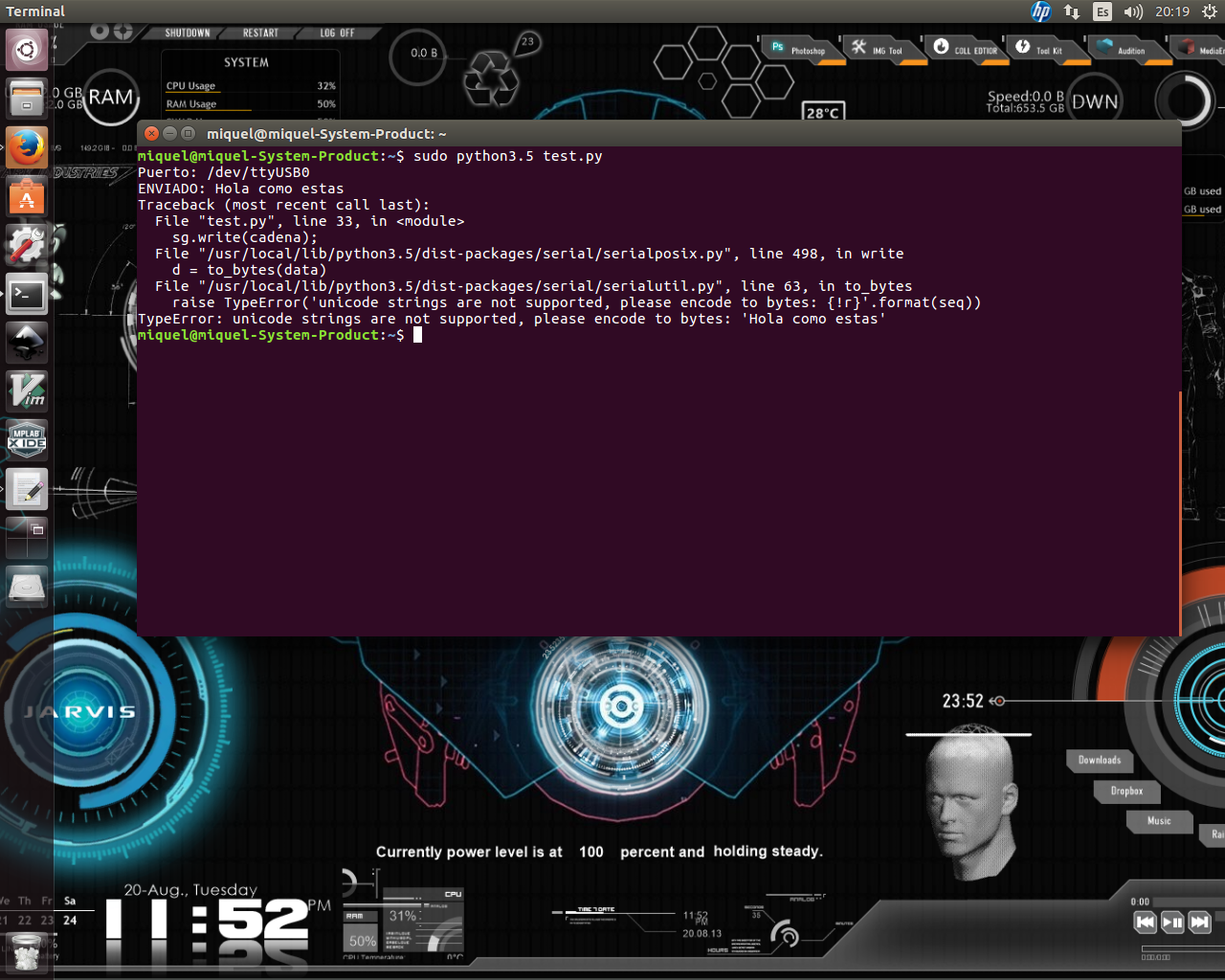1225x980 pixels.
Task: Open the Es keyboard layout menu
Action: point(1102,11)
